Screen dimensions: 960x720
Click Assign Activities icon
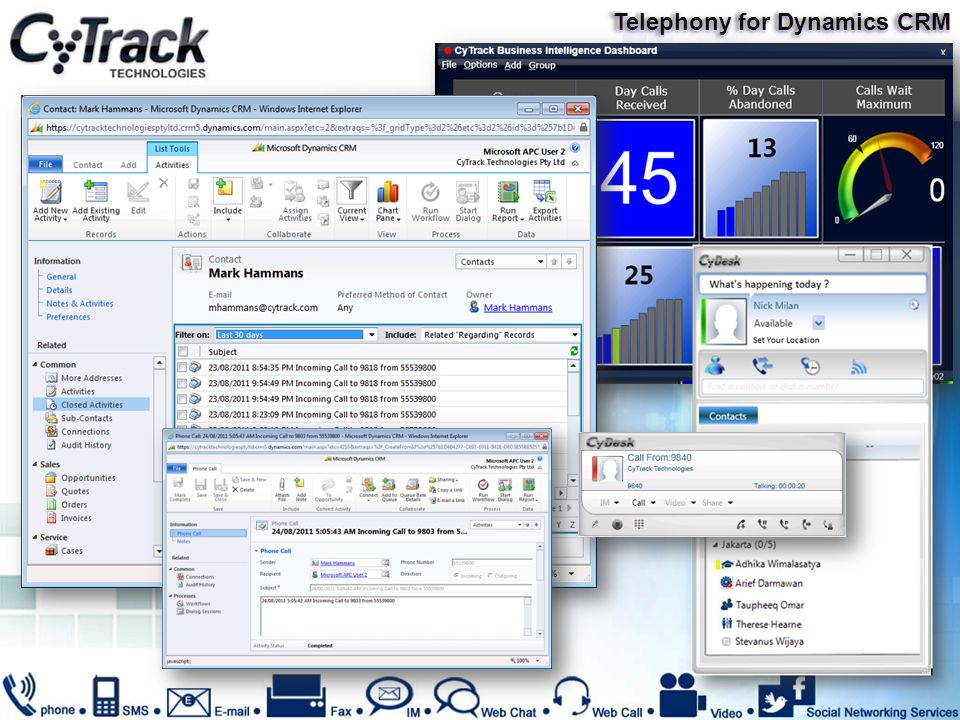294,201
